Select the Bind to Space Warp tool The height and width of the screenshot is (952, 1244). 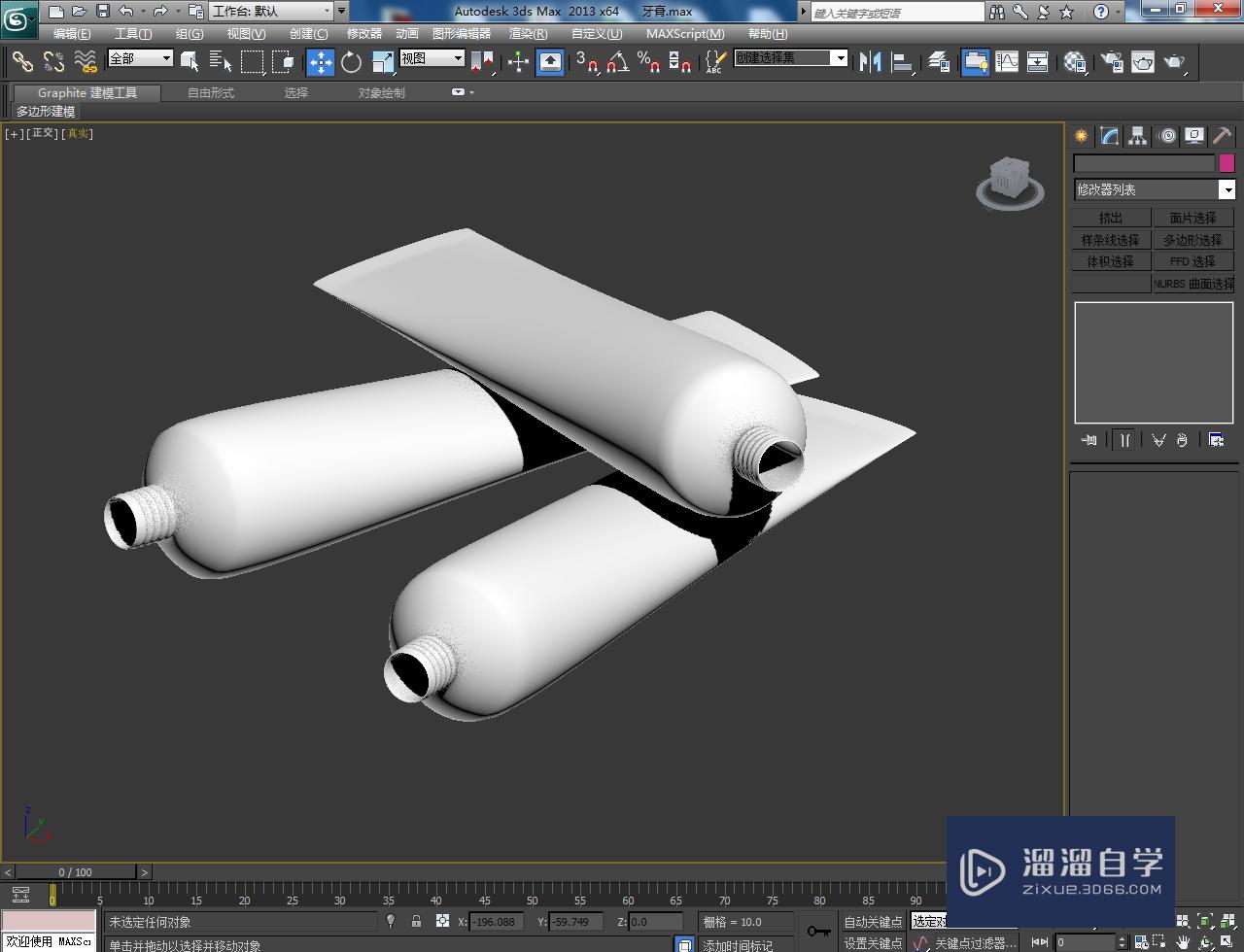point(86,62)
